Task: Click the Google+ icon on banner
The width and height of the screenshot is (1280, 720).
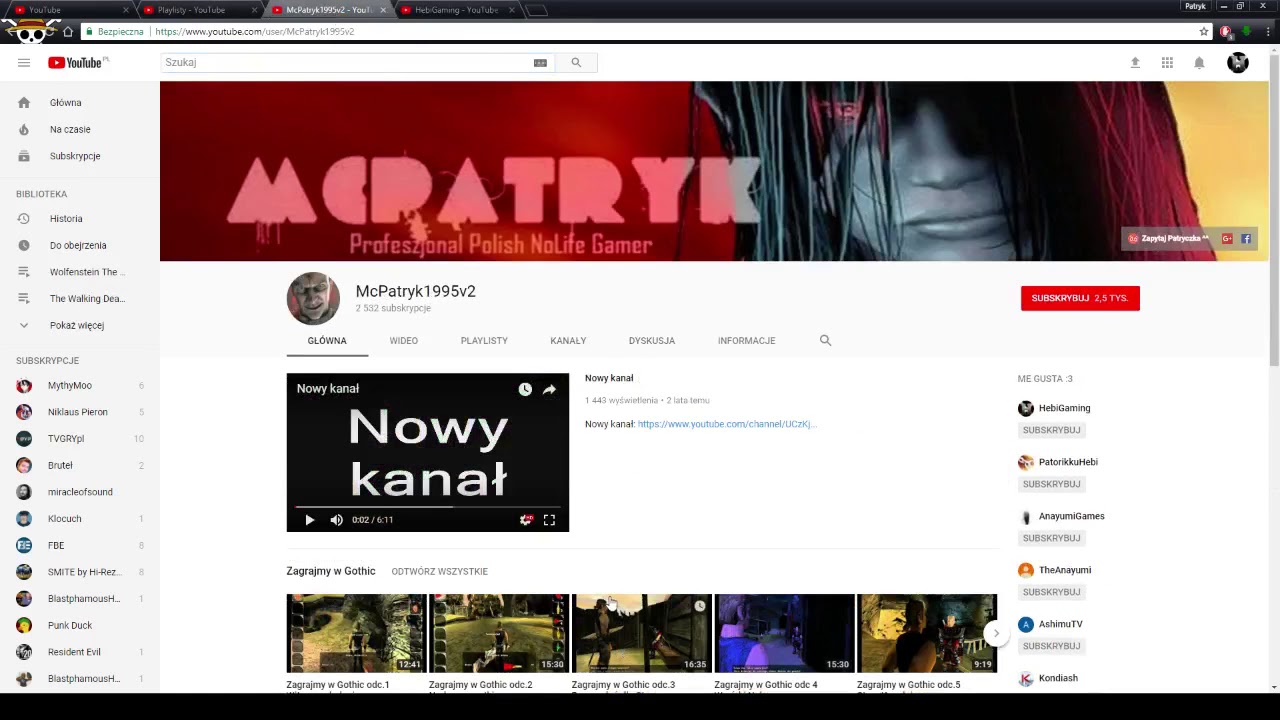Action: (x=1227, y=239)
